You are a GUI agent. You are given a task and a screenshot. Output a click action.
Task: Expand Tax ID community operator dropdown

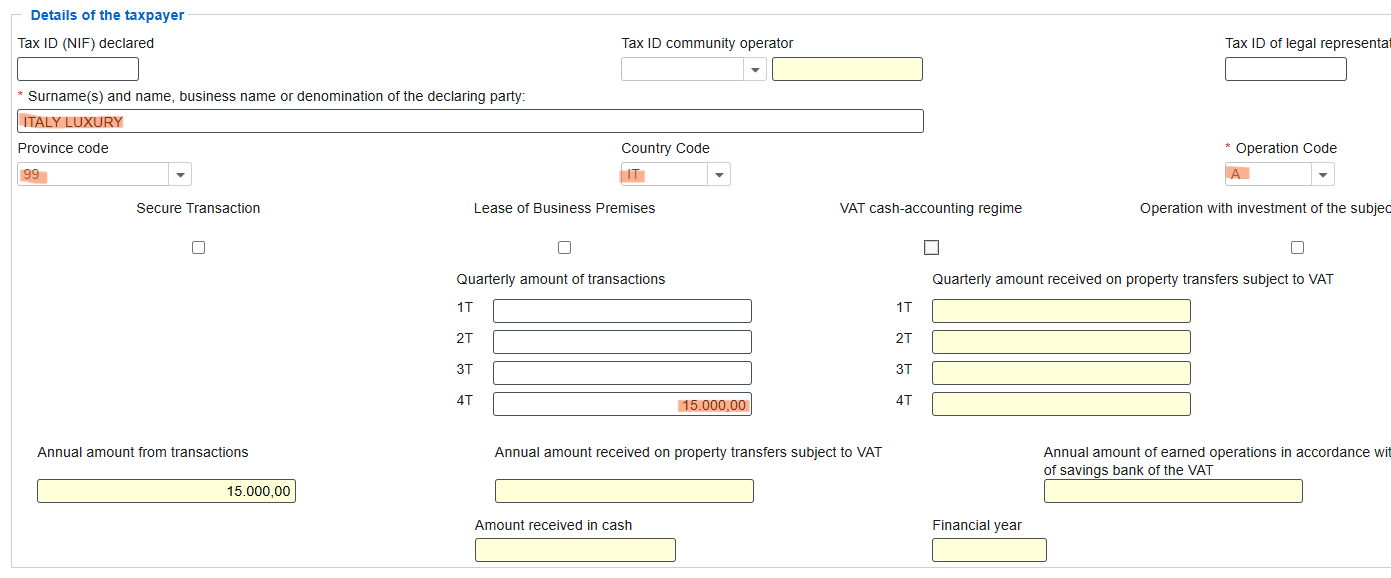point(755,70)
